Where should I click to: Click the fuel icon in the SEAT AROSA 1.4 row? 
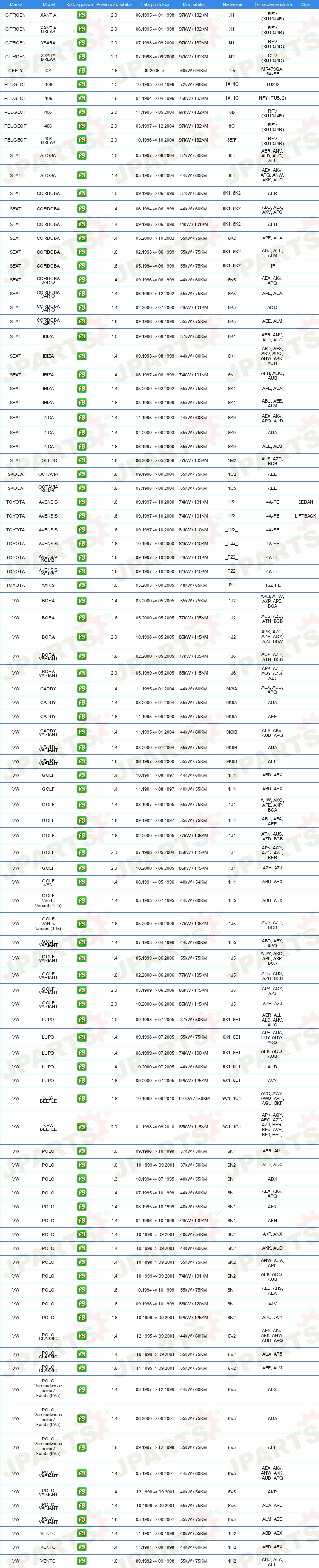82,175
